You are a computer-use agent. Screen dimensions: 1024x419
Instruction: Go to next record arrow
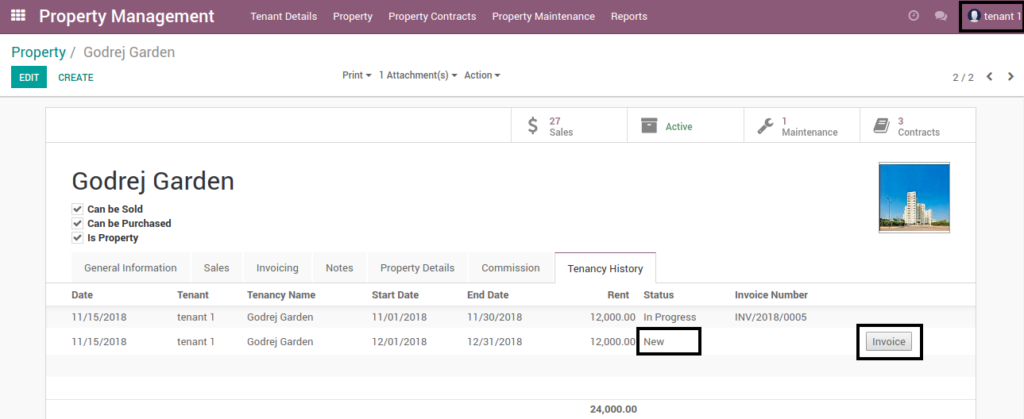coord(1010,76)
